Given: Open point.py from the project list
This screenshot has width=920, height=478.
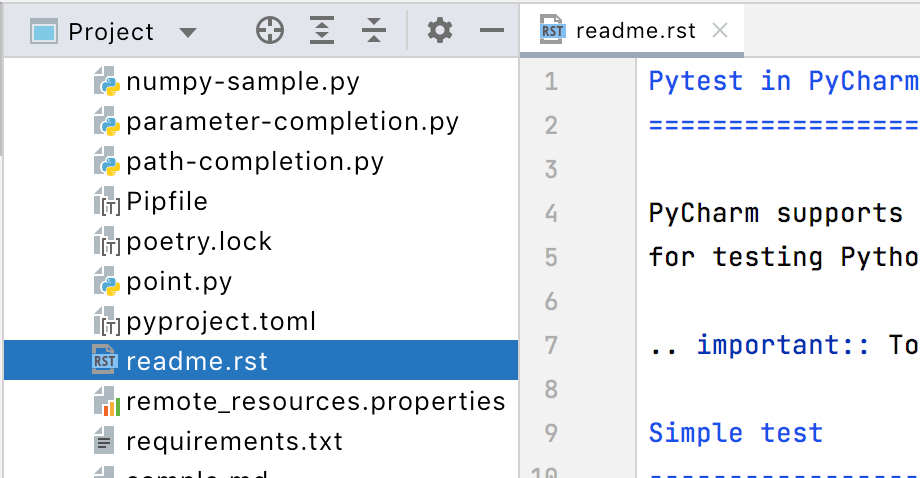Looking at the screenshot, I should point(178,281).
